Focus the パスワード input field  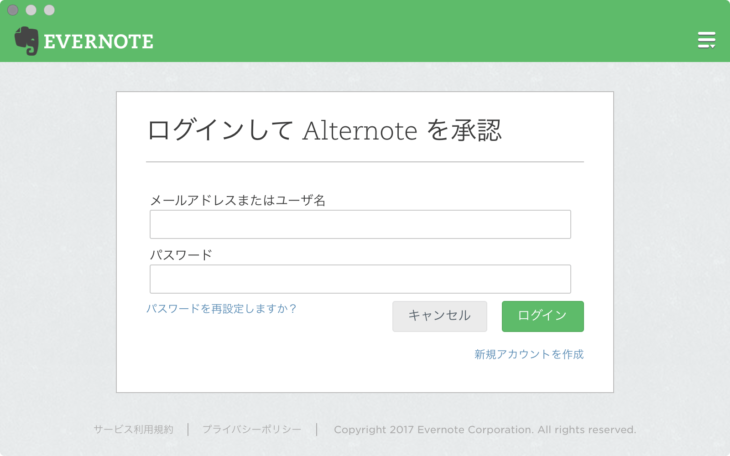(x=360, y=279)
